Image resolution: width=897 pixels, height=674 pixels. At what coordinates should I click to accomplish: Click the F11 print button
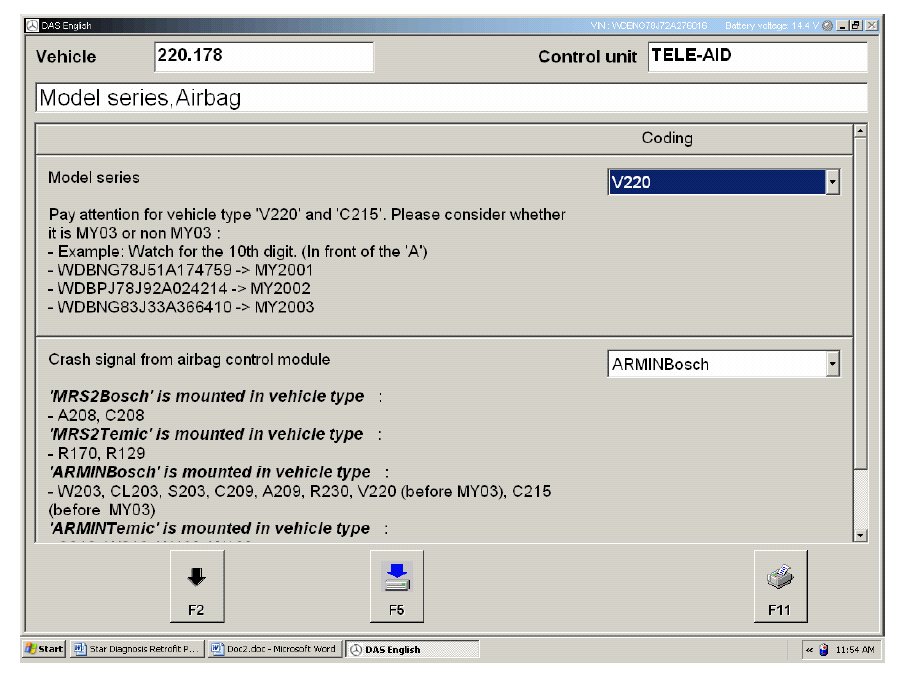click(x=780, y=585)
